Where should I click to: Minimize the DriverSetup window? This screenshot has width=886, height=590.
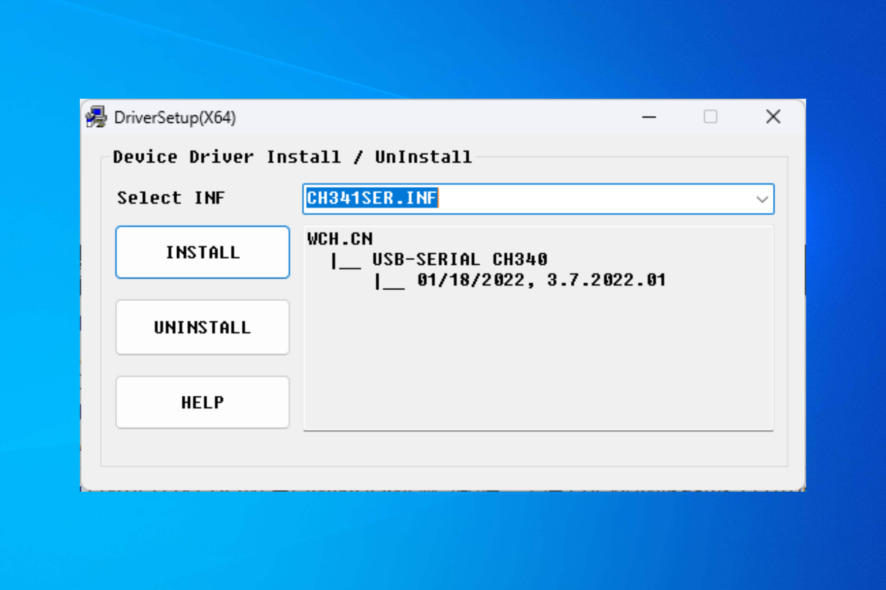click(x=649, y=117)
